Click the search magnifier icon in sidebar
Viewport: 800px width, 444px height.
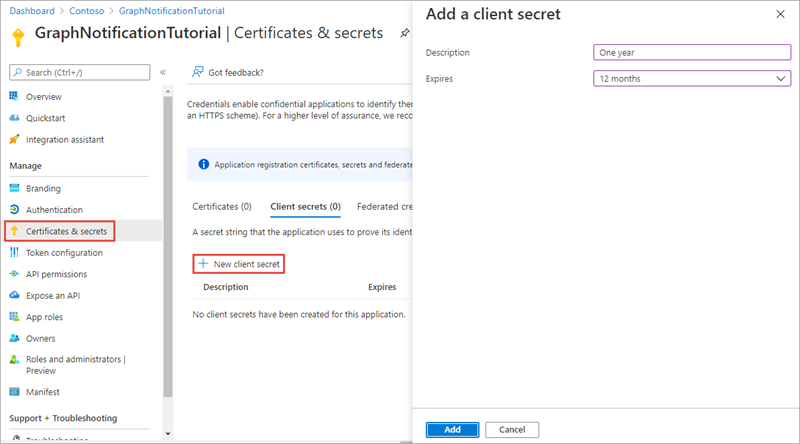click(x=18, y=72)
